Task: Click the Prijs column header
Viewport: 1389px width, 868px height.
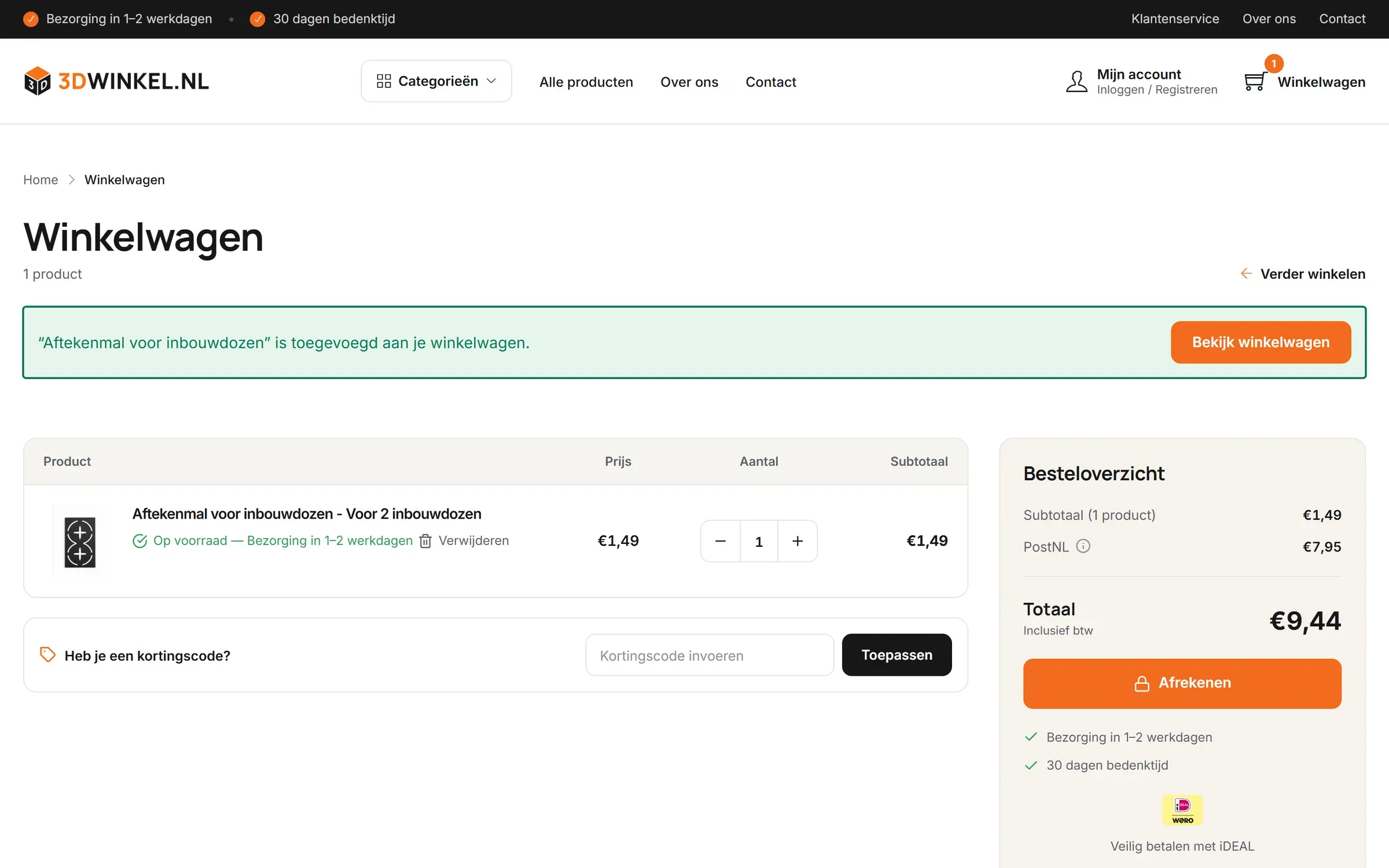Action: 618,461
